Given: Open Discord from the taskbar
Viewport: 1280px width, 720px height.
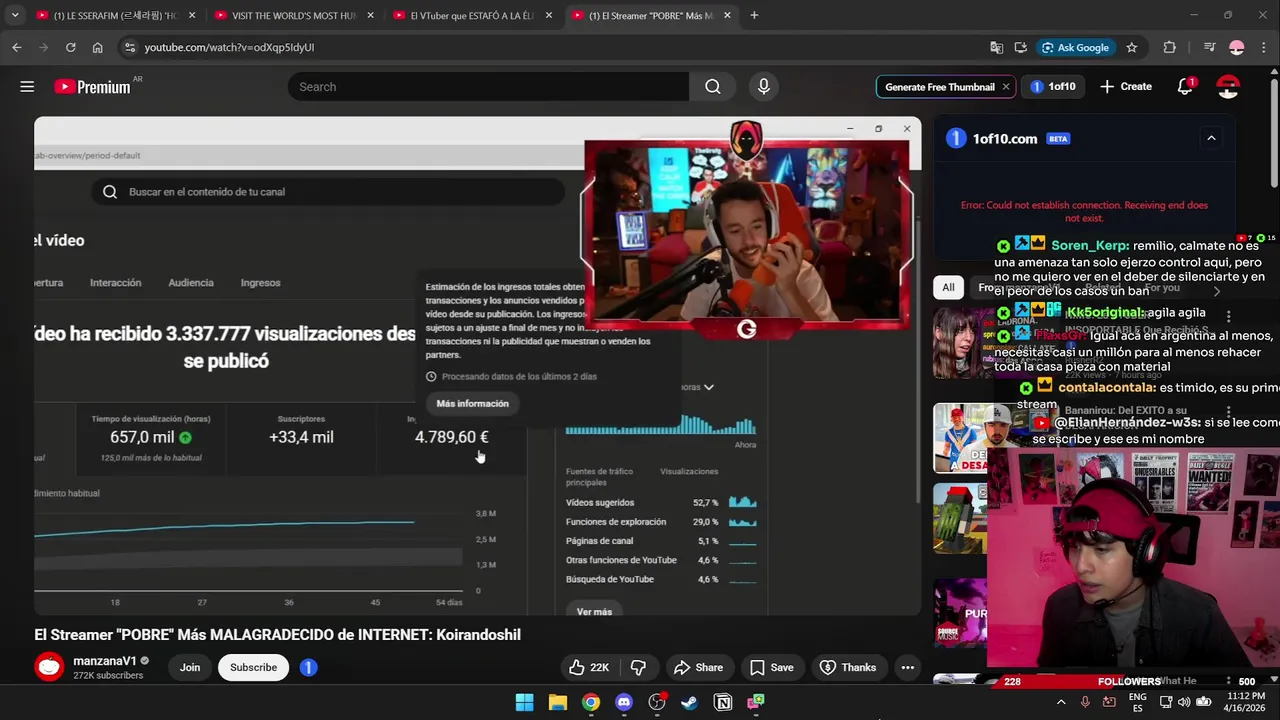Looking at the screenshot, I should pos(624,702).
